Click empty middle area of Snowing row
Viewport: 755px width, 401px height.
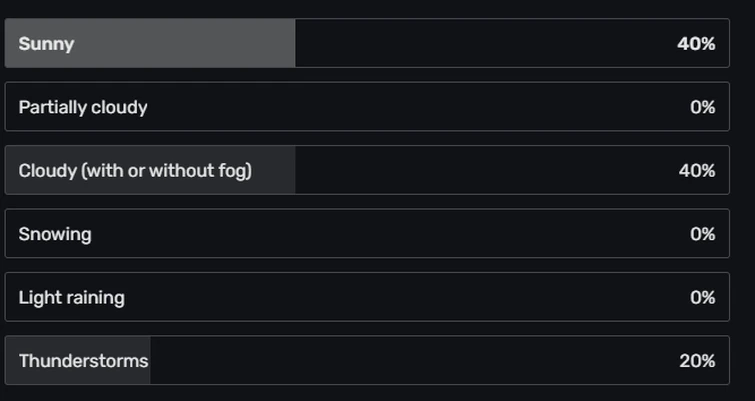(x=400, y=234)
